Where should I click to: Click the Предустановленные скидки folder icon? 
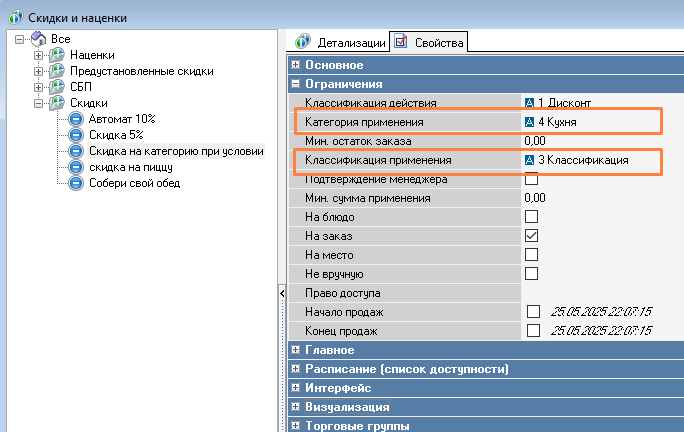coord(57,71)
